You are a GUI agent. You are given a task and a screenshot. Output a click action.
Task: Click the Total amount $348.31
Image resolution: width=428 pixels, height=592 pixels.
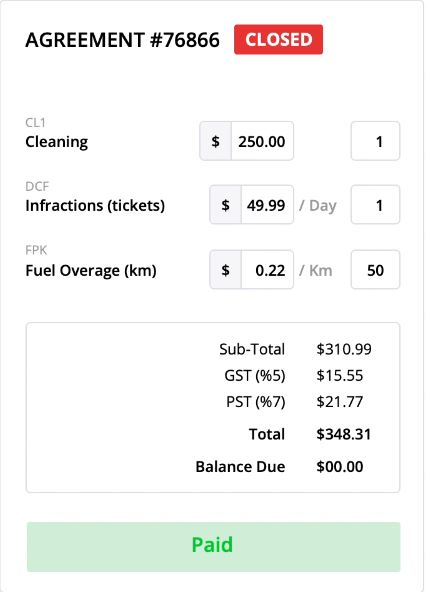click(x=344, y=434)
